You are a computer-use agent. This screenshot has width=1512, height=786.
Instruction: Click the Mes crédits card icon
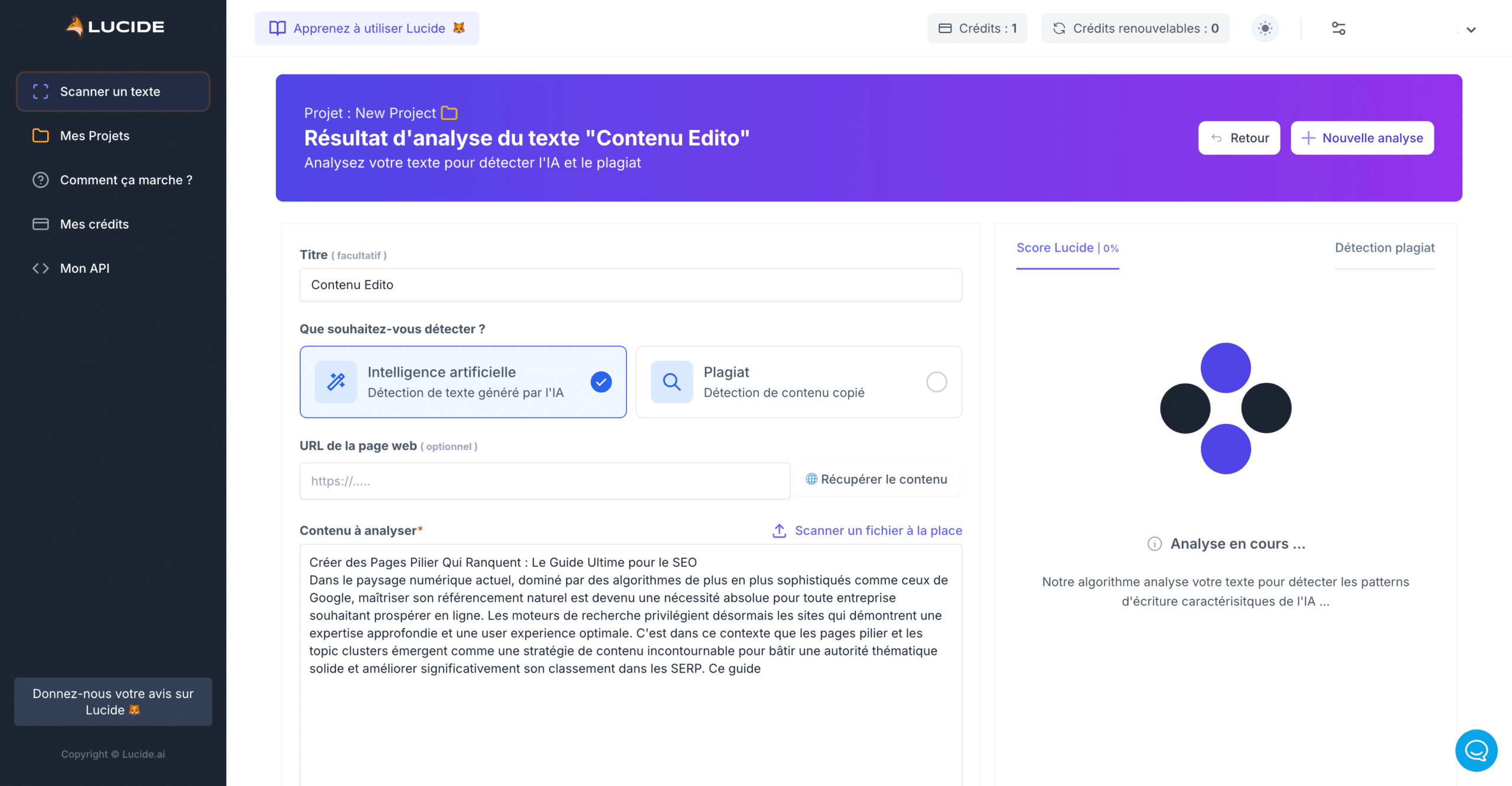(40, 224)
